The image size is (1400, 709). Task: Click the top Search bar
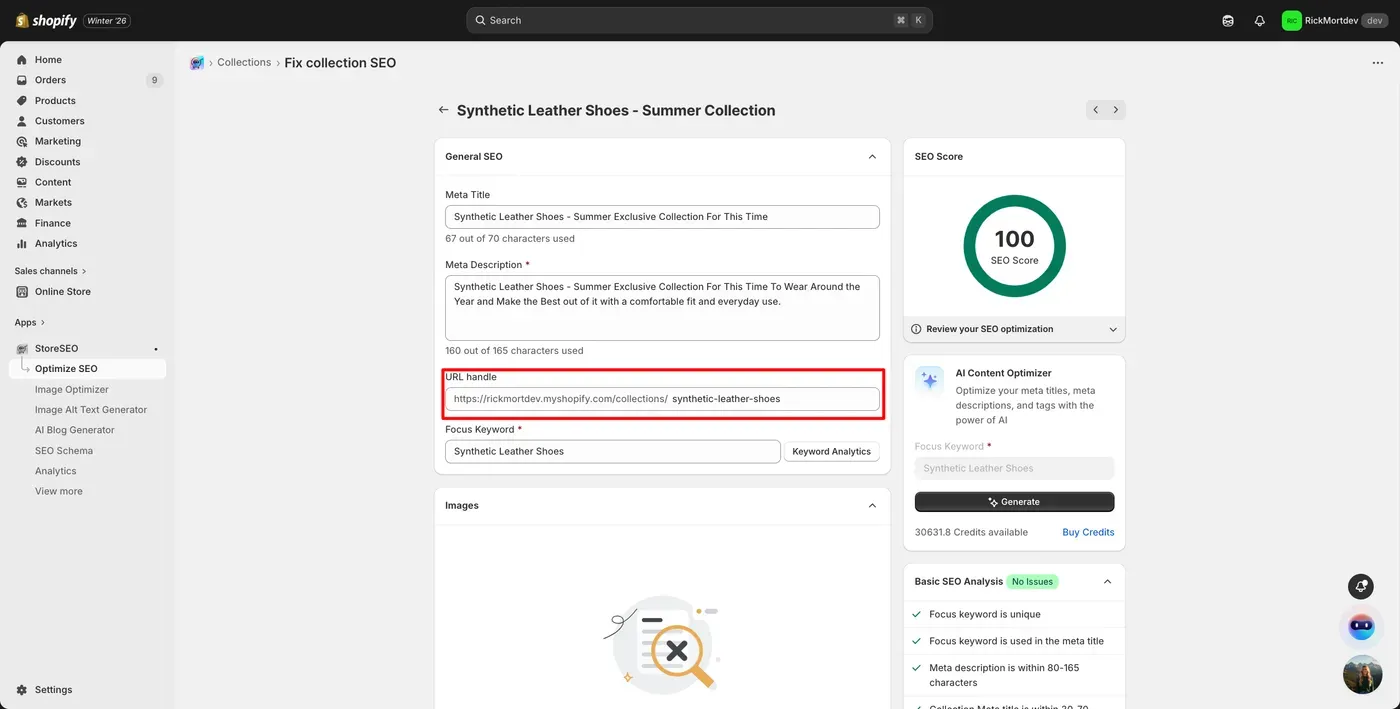pyautogui.click(x=699, y=20)
